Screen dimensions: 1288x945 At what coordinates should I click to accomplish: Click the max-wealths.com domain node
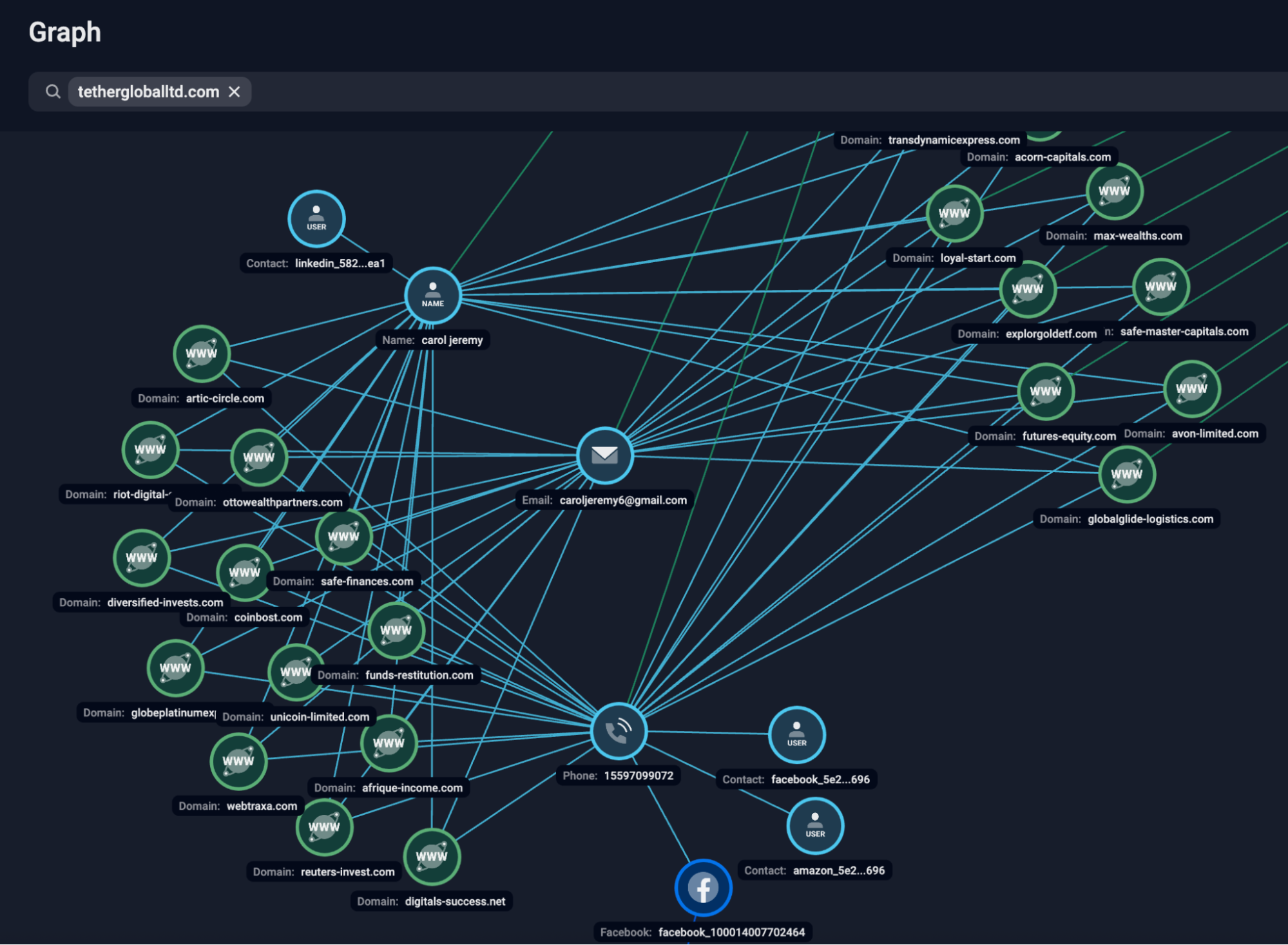pos(1114,191)
